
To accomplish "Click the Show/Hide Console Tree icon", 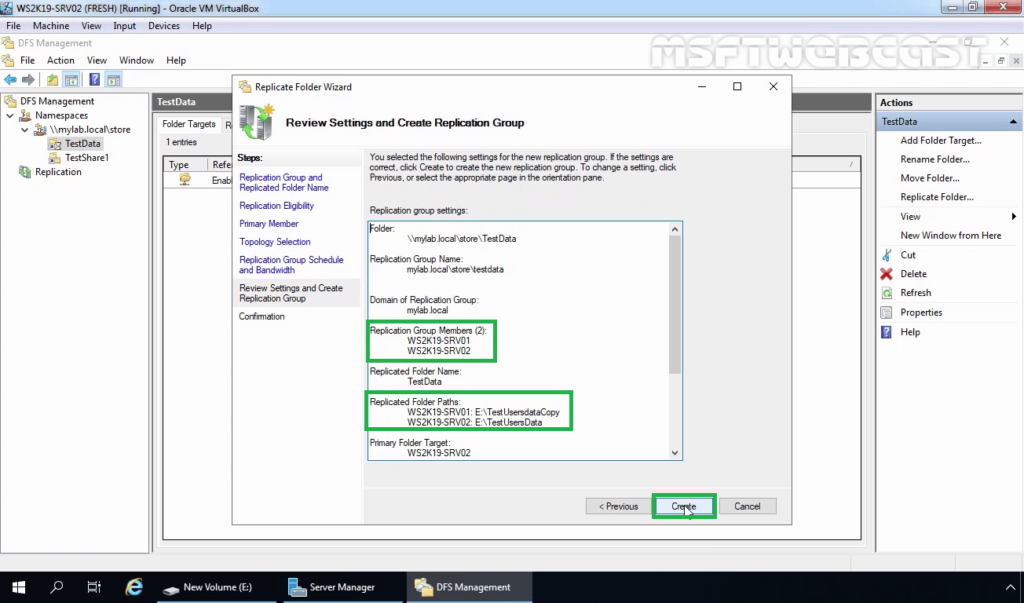I will [71, 80].
